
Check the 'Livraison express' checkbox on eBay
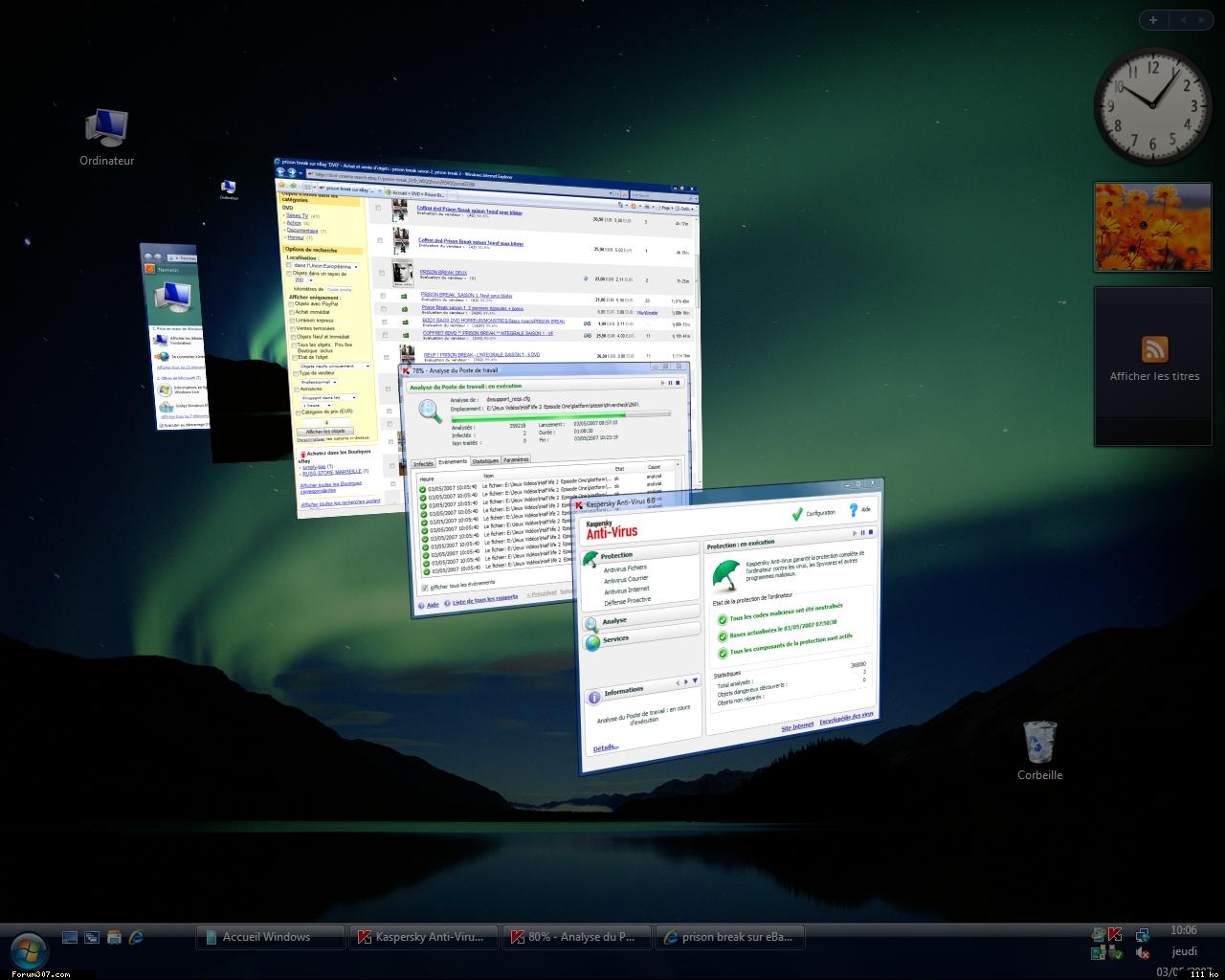292,321
